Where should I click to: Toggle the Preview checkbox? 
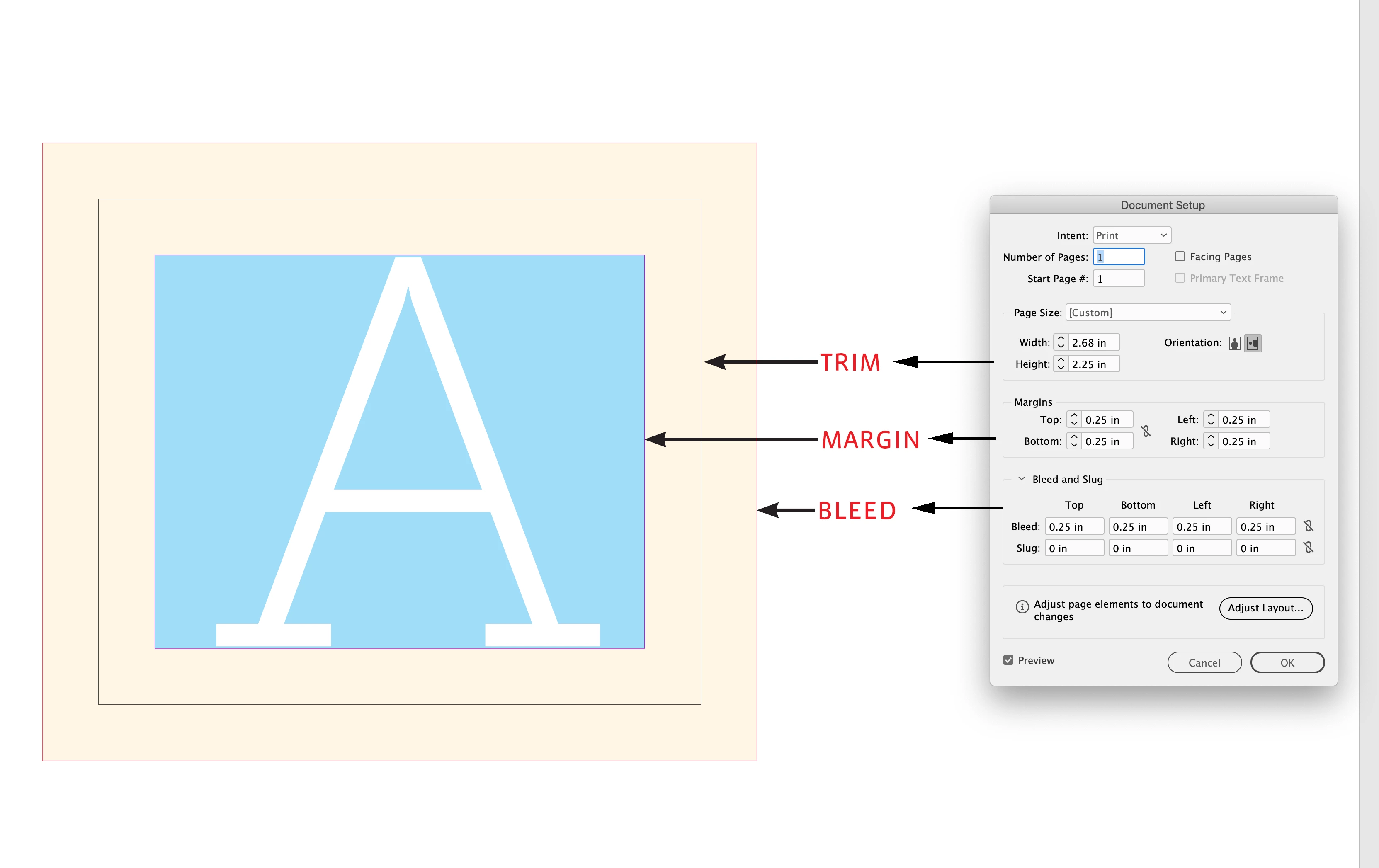pyautogui.click(x=1008, y=660)
